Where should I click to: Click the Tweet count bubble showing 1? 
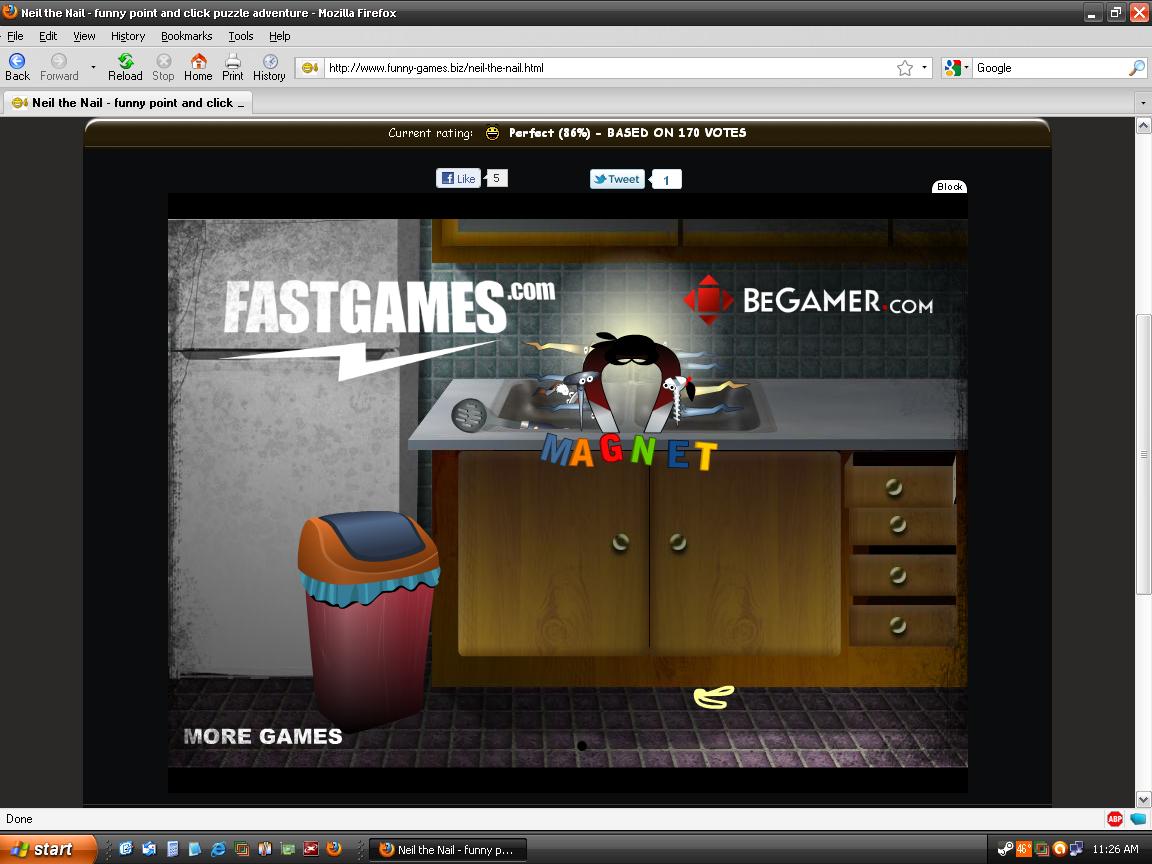click(666, 179)
